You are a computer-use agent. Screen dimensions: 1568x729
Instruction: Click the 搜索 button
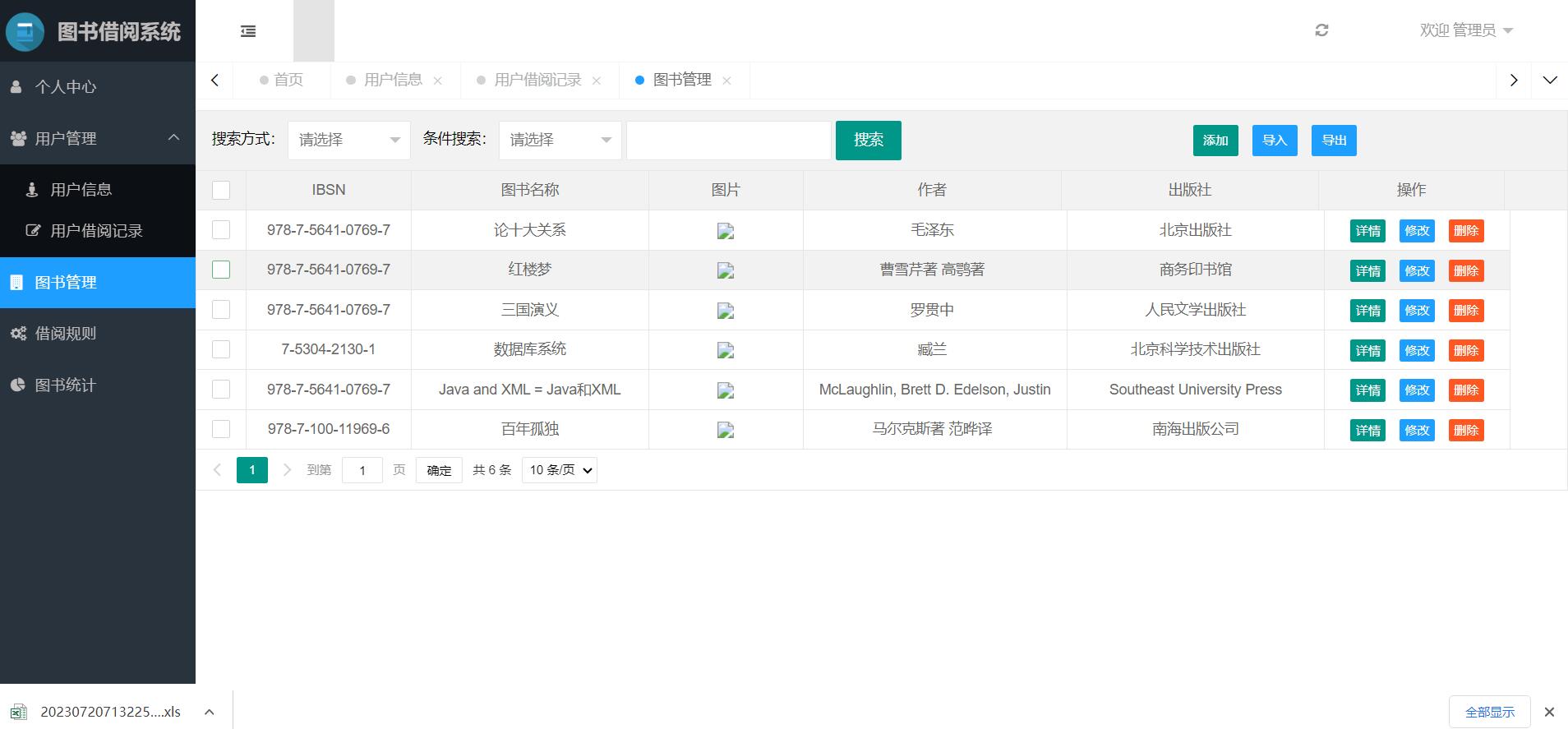click(x=869, y=140)
